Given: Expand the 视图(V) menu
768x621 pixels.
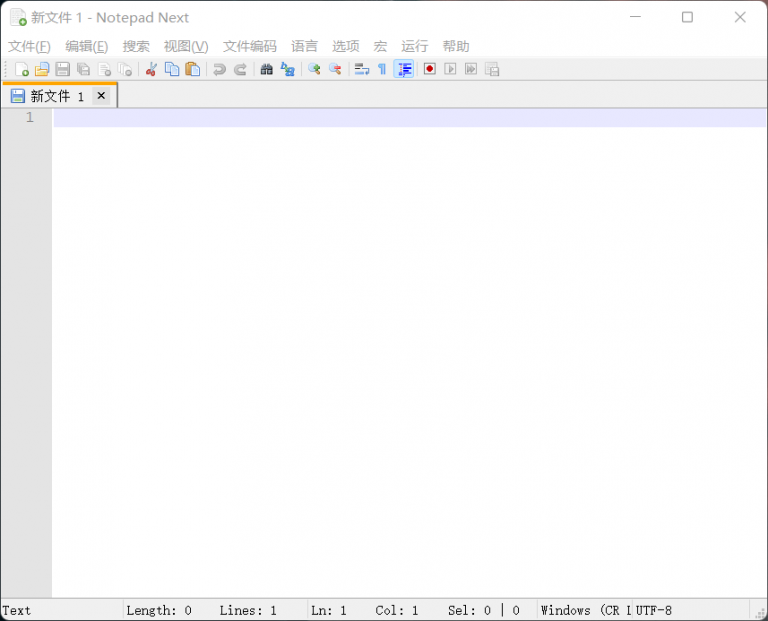Looking at the screenshot, I should pos(186,46).
